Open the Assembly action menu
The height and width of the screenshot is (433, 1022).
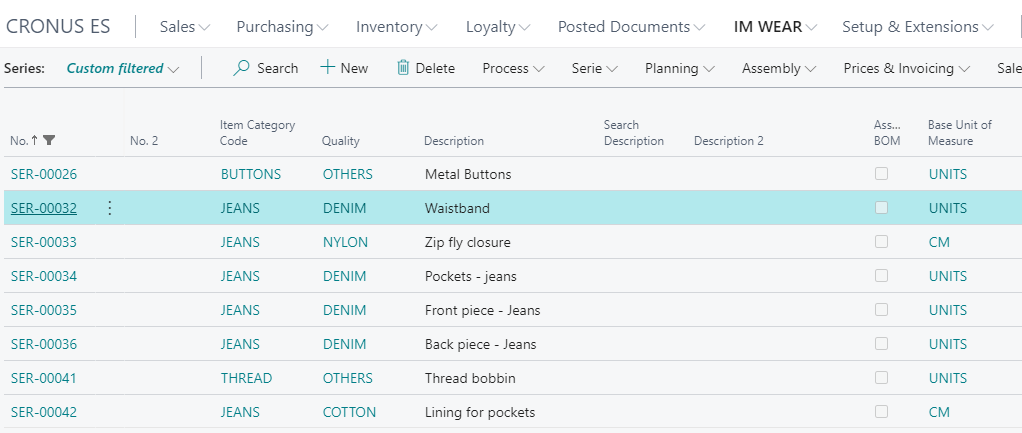point(780,68)
